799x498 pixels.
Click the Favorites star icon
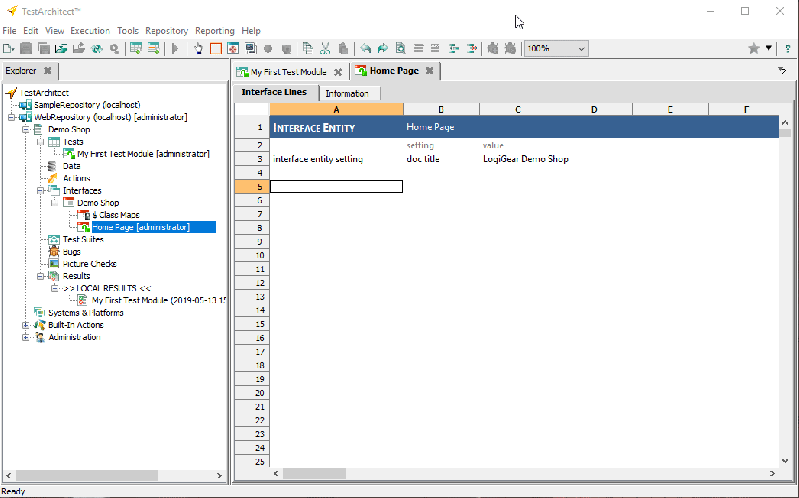pos(754,48)
